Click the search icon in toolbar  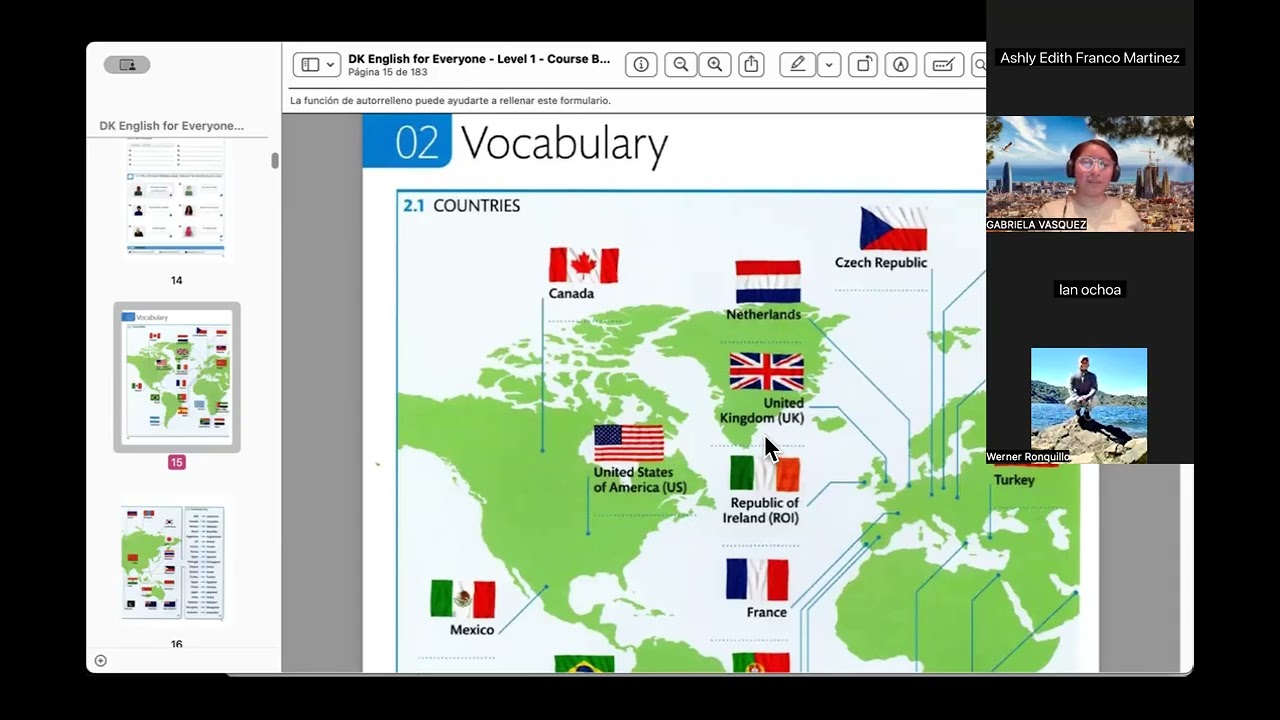[x=979, y=64]
